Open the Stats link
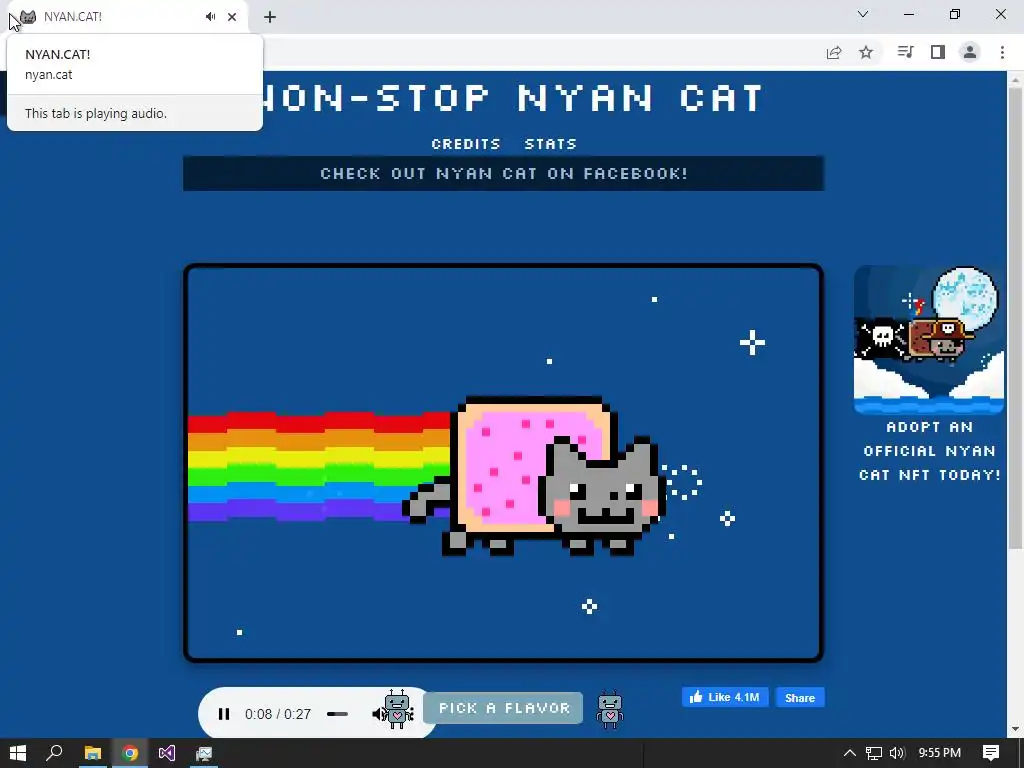 551,144
